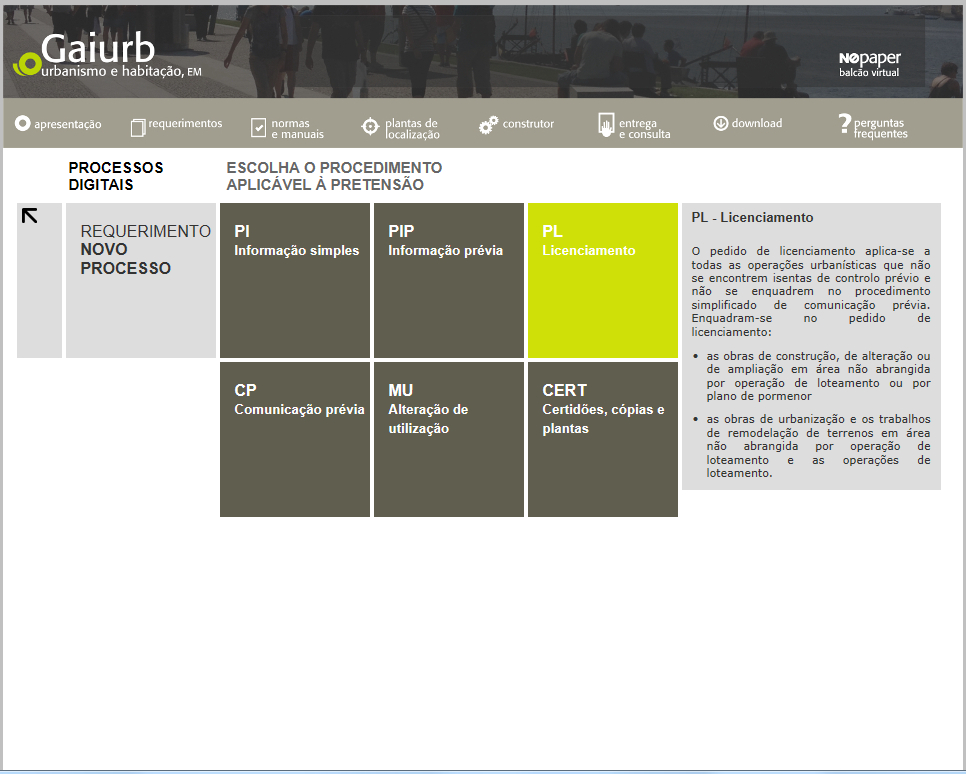966x774 pixels.
Task: Click bullet about obras de construção
Action: 818,376
